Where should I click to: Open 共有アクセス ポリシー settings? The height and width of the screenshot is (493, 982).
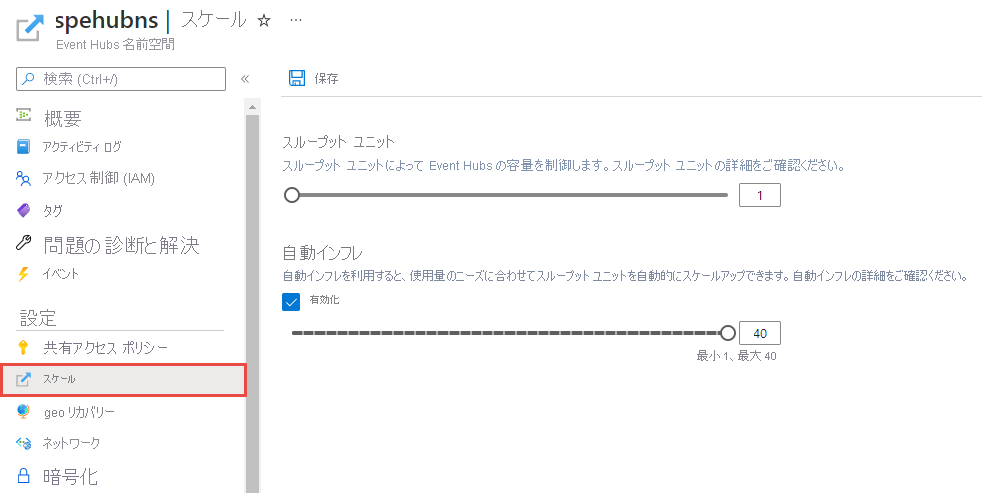[106, 348]
